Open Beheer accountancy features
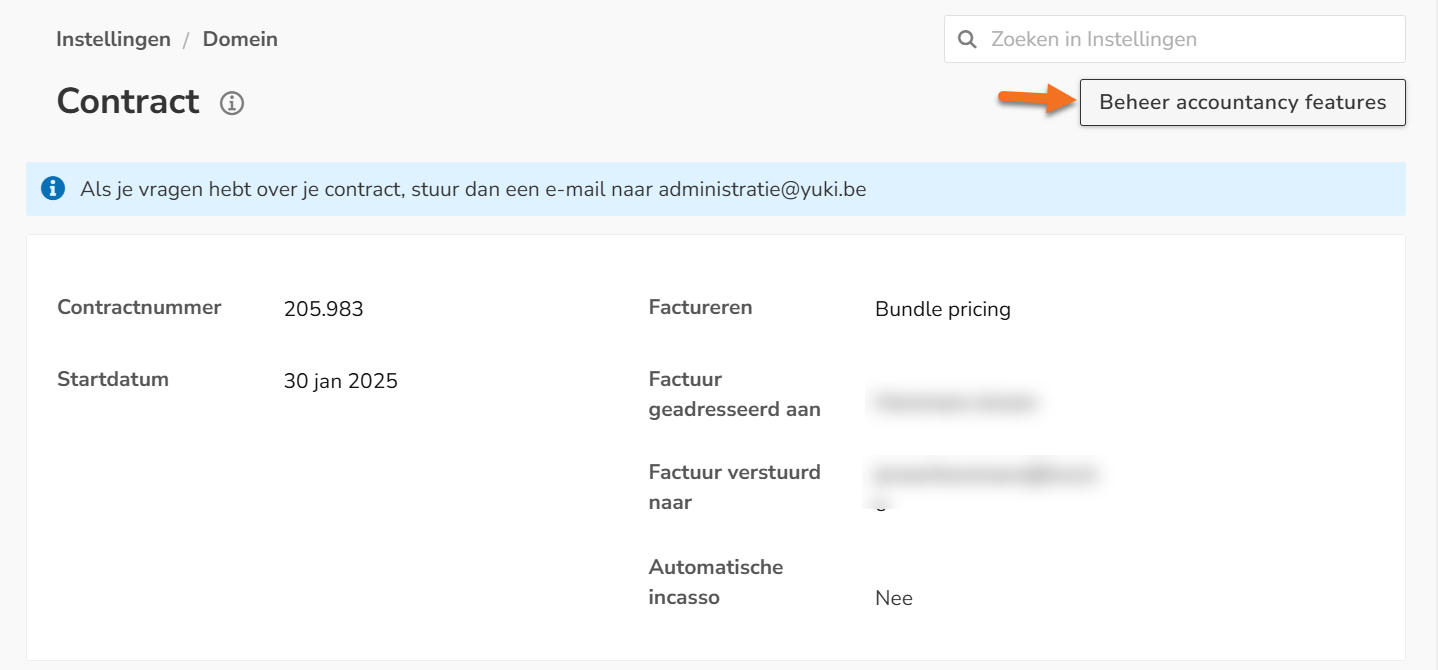 click(x=1243, y=102)
